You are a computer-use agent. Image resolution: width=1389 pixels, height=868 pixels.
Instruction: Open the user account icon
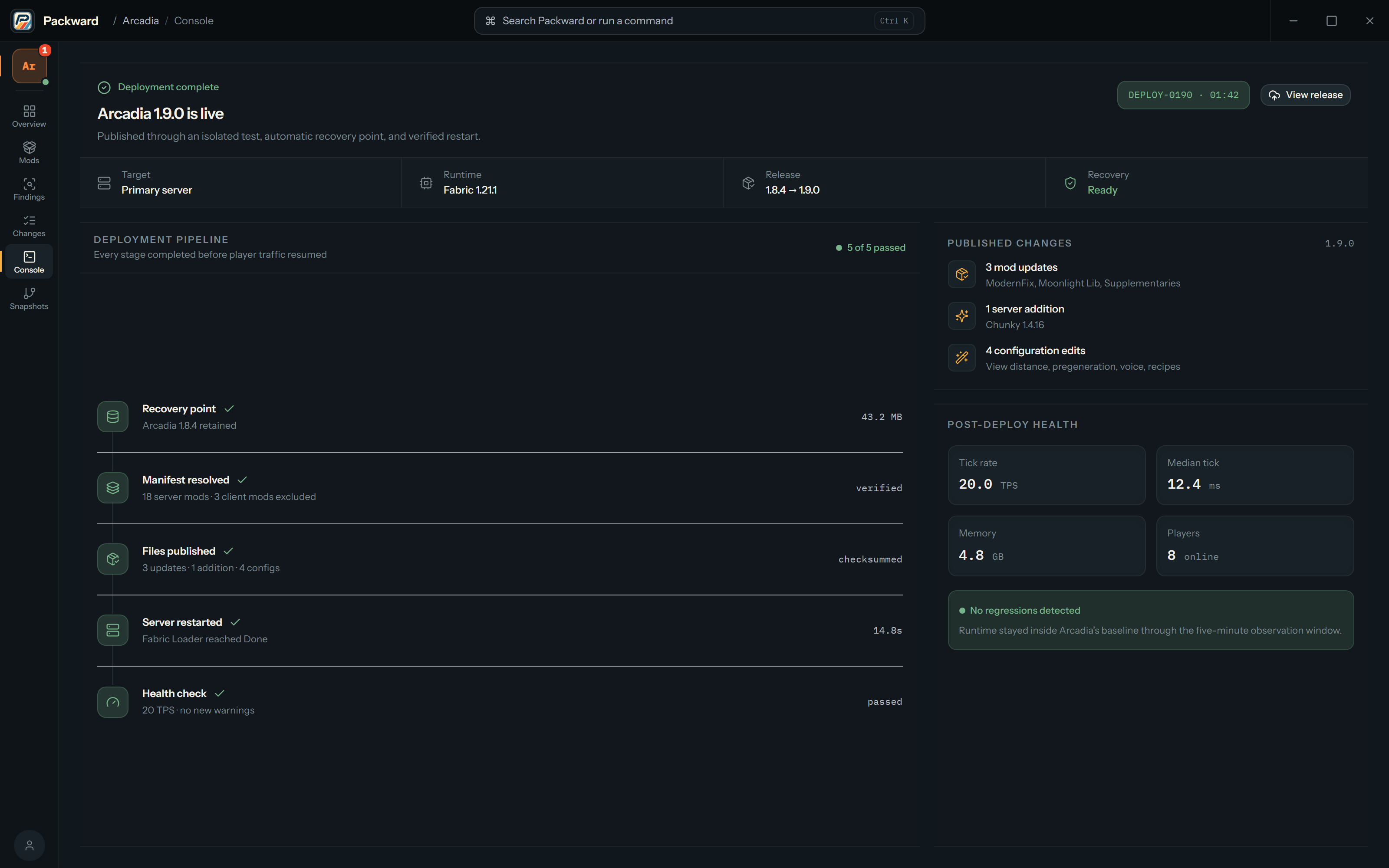pyautogui.click(x=29, y=845)
